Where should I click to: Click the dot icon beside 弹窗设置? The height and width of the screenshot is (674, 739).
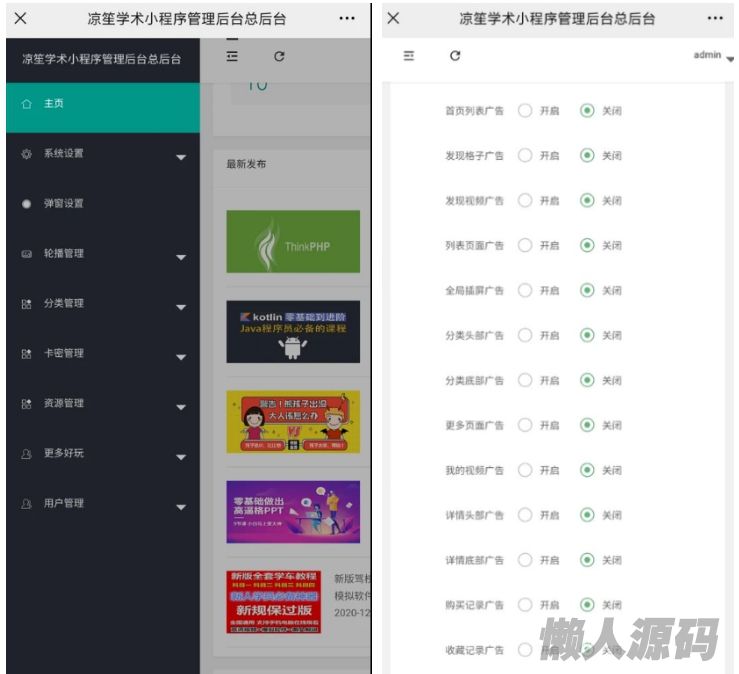click(26, 204)
